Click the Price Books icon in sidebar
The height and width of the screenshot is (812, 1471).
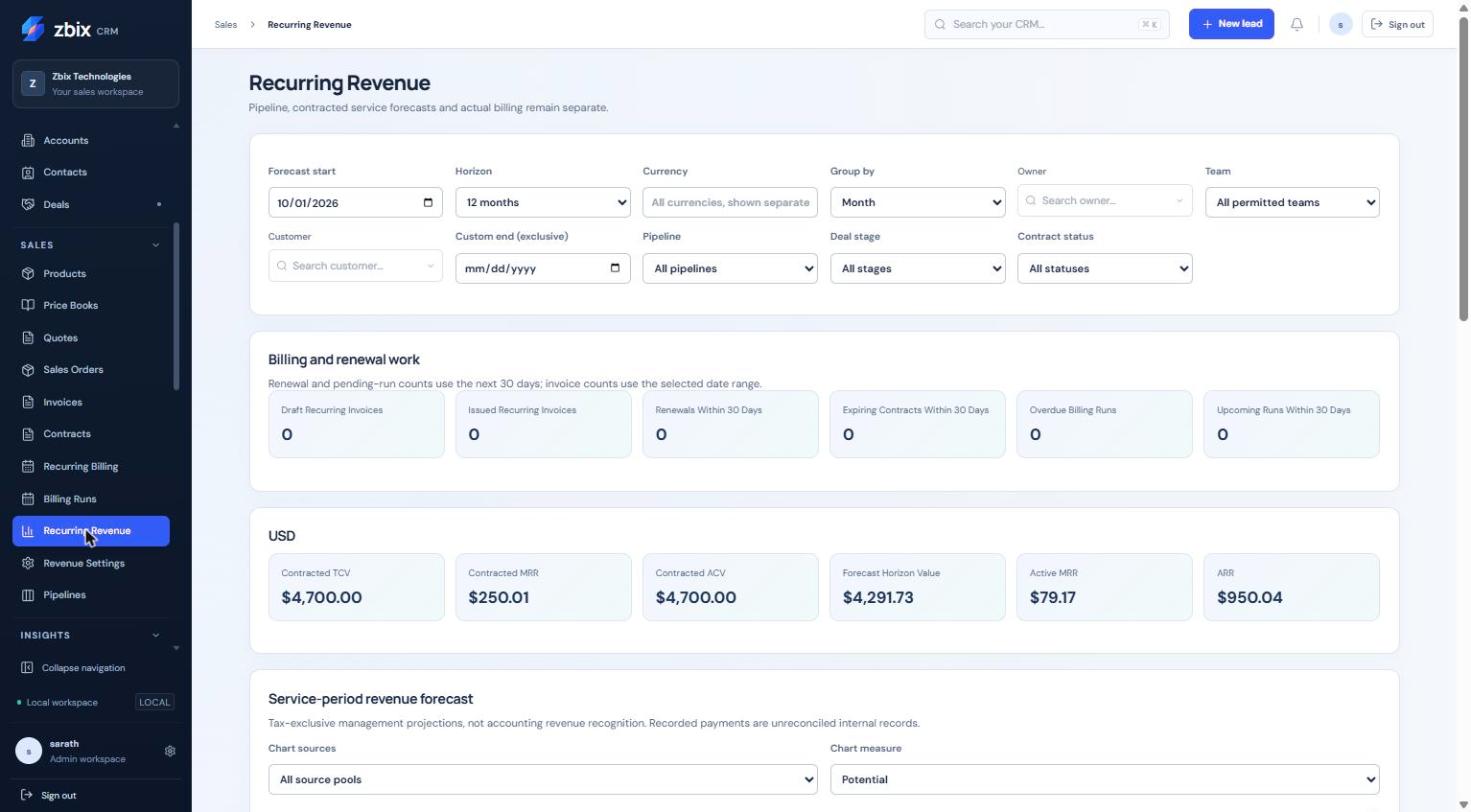pyautogui.click(x=28, y=305)
